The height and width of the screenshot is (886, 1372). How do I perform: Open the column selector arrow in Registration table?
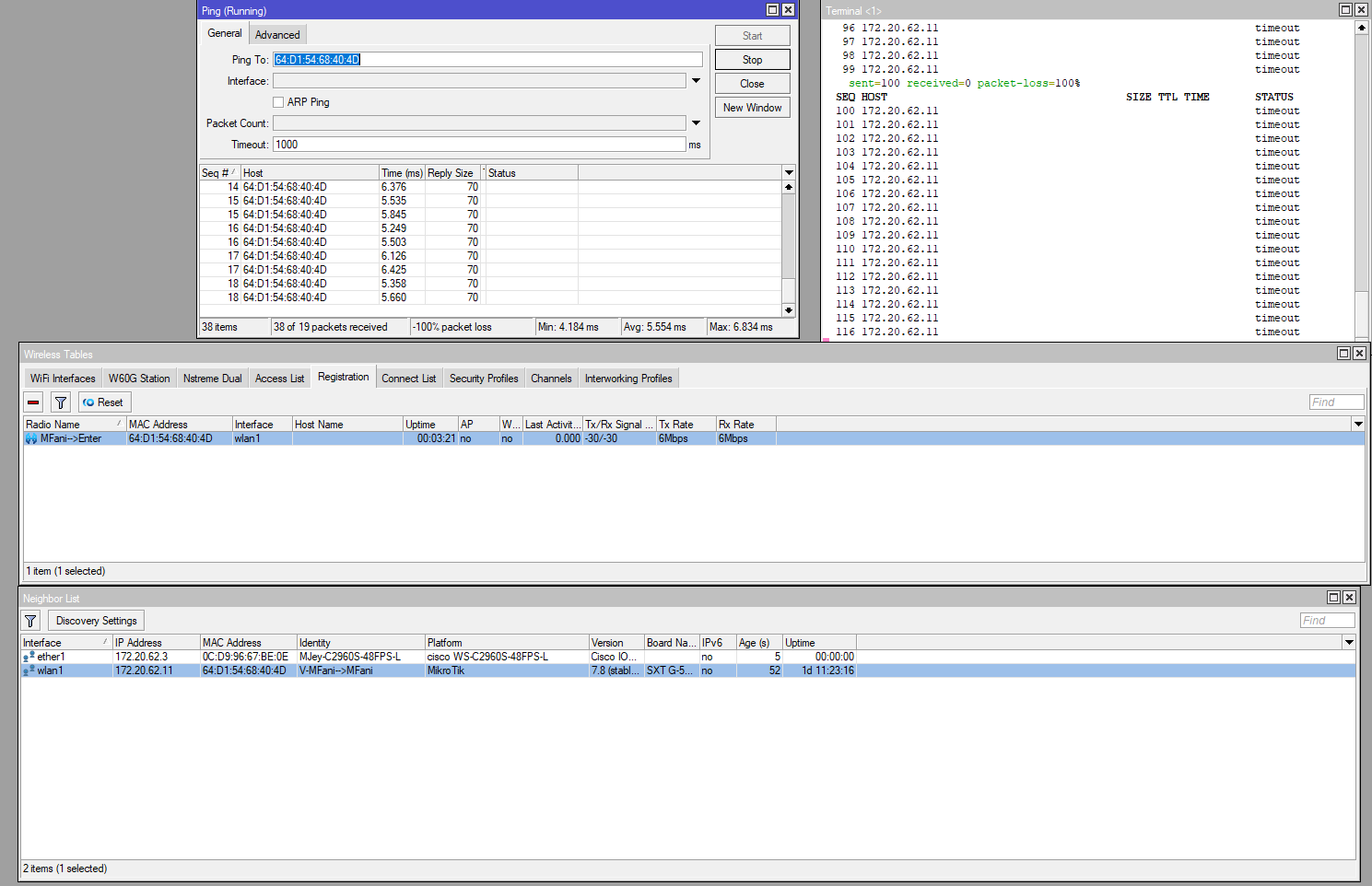(1357, 424)
